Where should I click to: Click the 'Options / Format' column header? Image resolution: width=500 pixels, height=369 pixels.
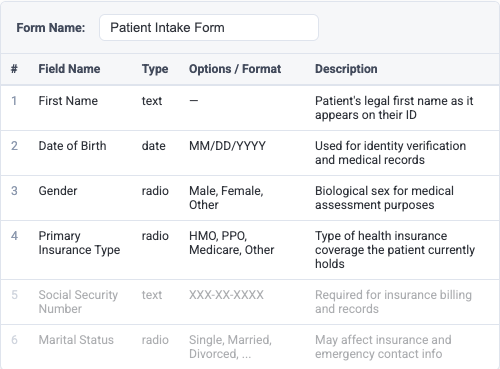coord(235,69)
